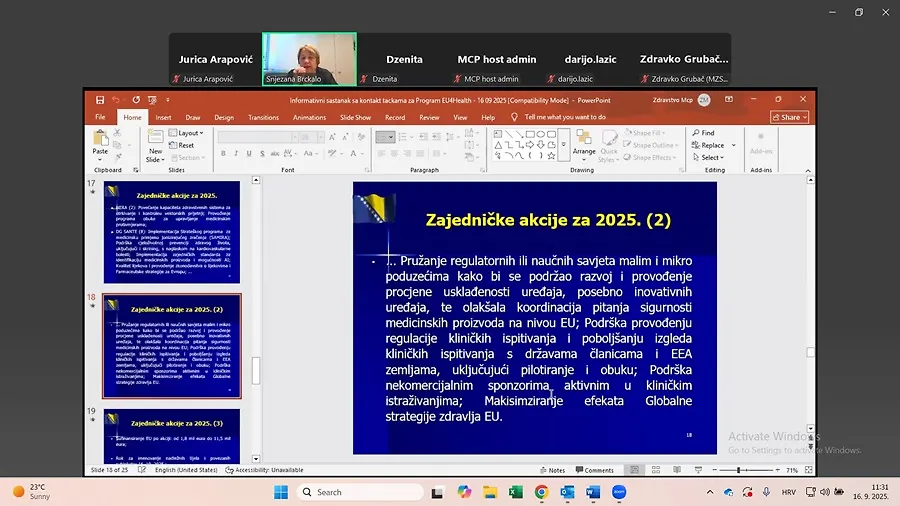Toggle the Comments pane
Screen dimensions: 900x506
595,470
